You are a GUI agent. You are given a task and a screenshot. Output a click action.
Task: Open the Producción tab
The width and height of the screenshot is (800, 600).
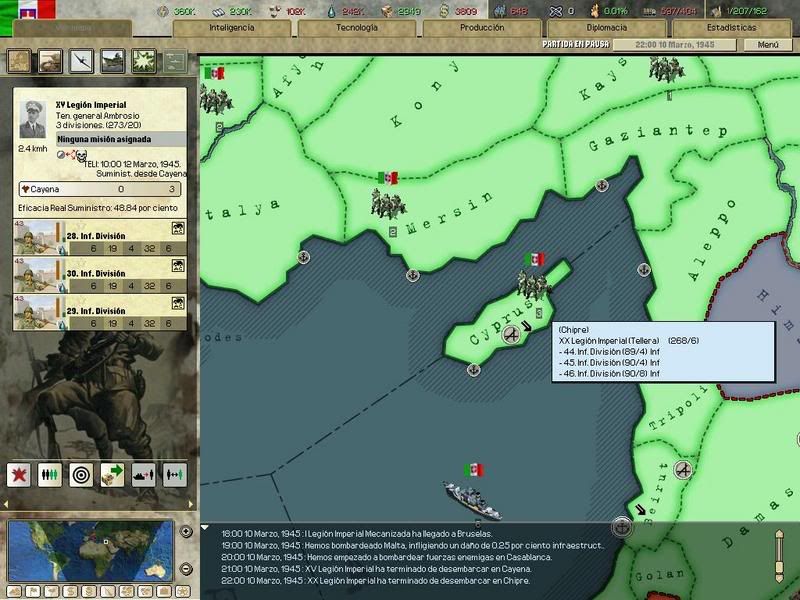(x=482, y=28)
